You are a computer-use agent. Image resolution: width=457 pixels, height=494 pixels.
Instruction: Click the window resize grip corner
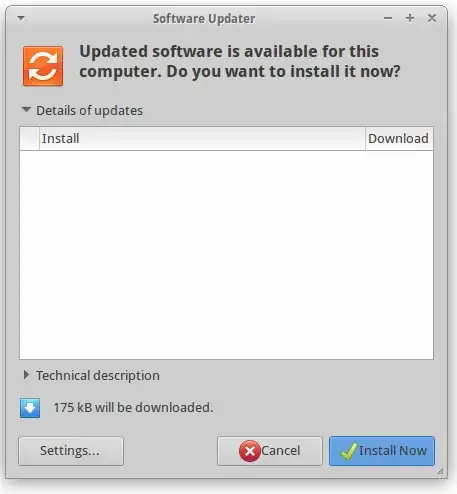(x=440, y=471)
